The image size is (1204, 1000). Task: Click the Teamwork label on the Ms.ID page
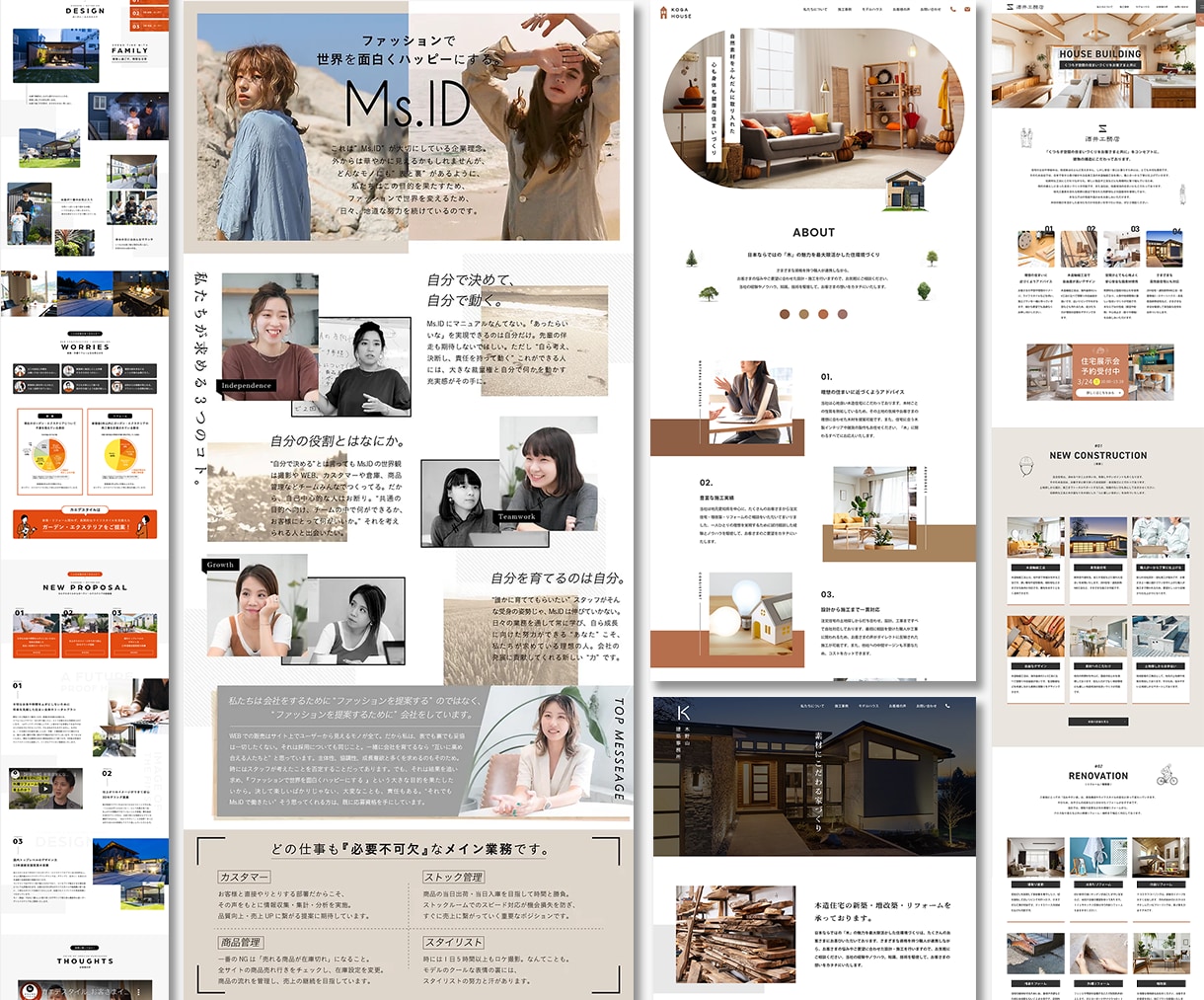pyautogui.click(x=517, y=516)
